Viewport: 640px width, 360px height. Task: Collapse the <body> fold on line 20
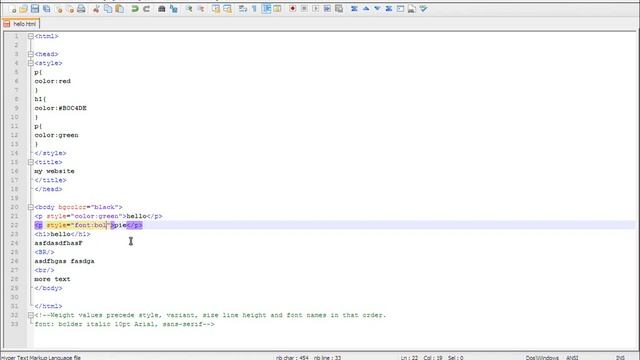(x=31, y=207)
